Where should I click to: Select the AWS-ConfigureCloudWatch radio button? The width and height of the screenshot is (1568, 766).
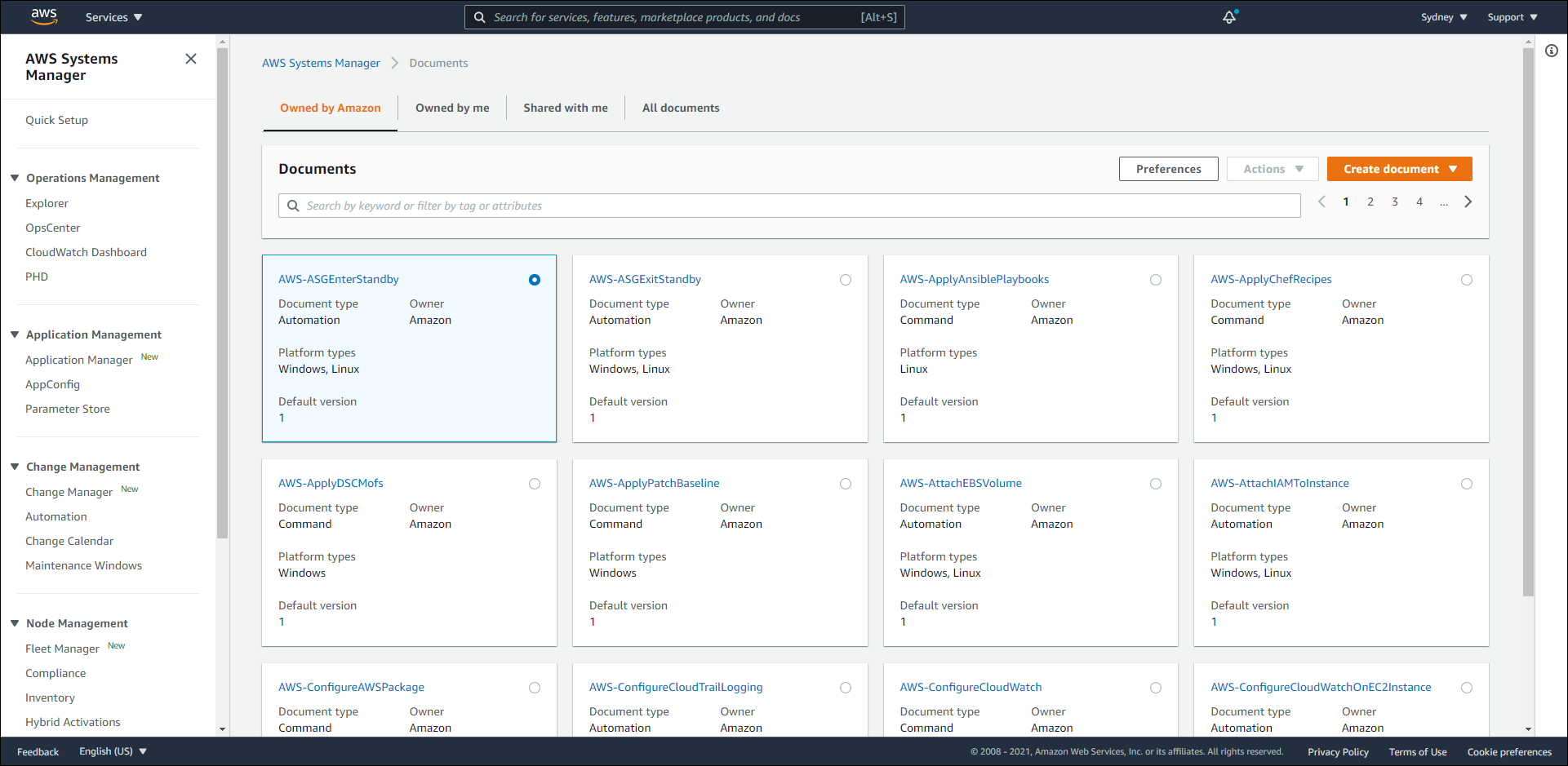pyautogui.click(x=1156, y=688)
